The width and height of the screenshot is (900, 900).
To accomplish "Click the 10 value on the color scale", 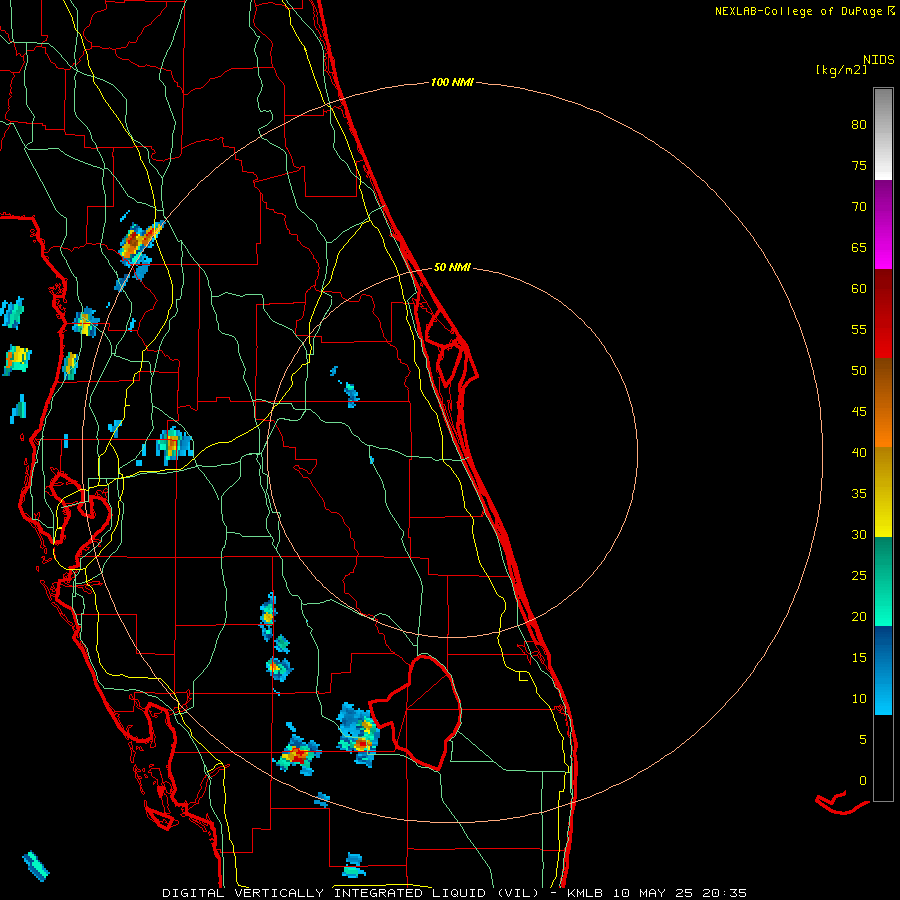I will 859,699.
